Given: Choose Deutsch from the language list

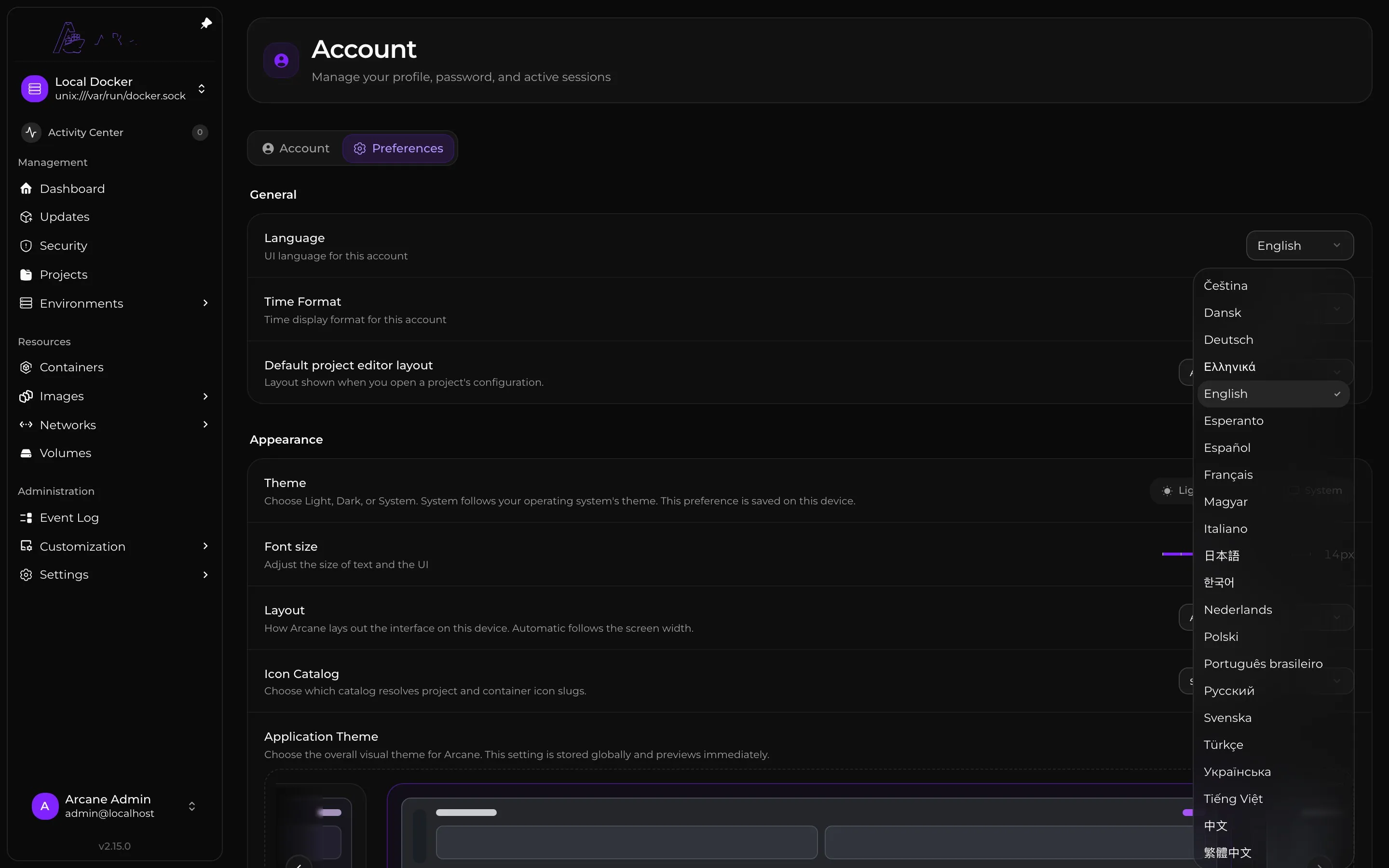Looking at the screenshot, I should point(1273,340).
